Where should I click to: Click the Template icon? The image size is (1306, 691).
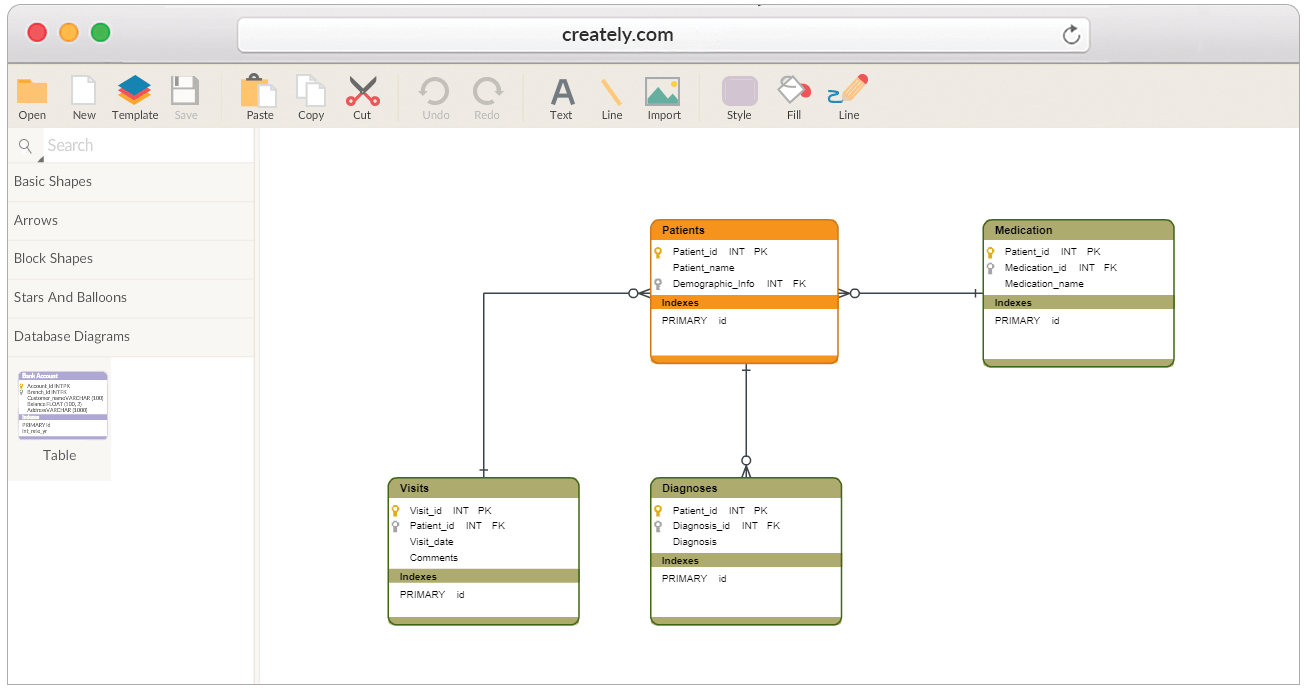click(134, 95)
